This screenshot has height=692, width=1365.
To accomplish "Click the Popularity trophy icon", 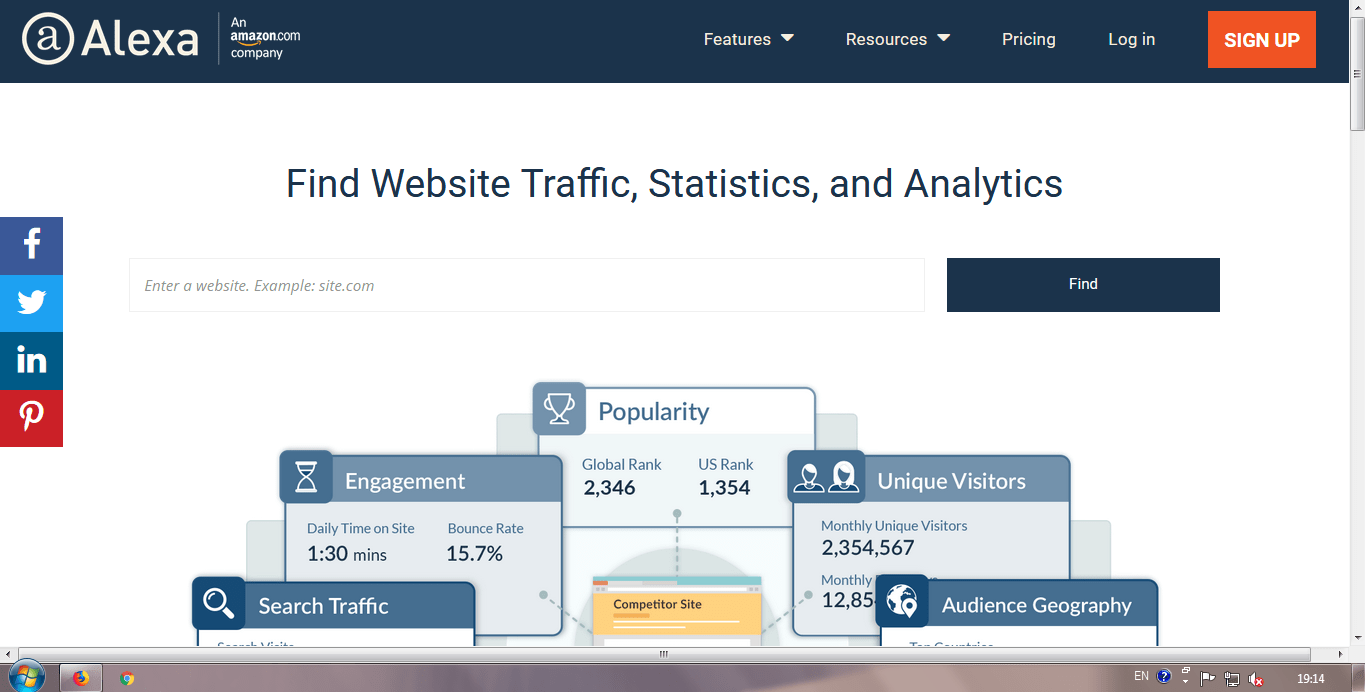I will click(559, 408).
